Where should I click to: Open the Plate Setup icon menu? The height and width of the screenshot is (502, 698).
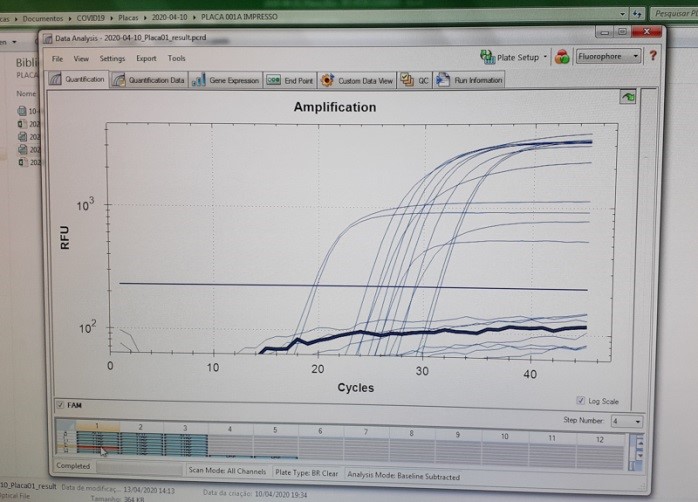point(487,57)
